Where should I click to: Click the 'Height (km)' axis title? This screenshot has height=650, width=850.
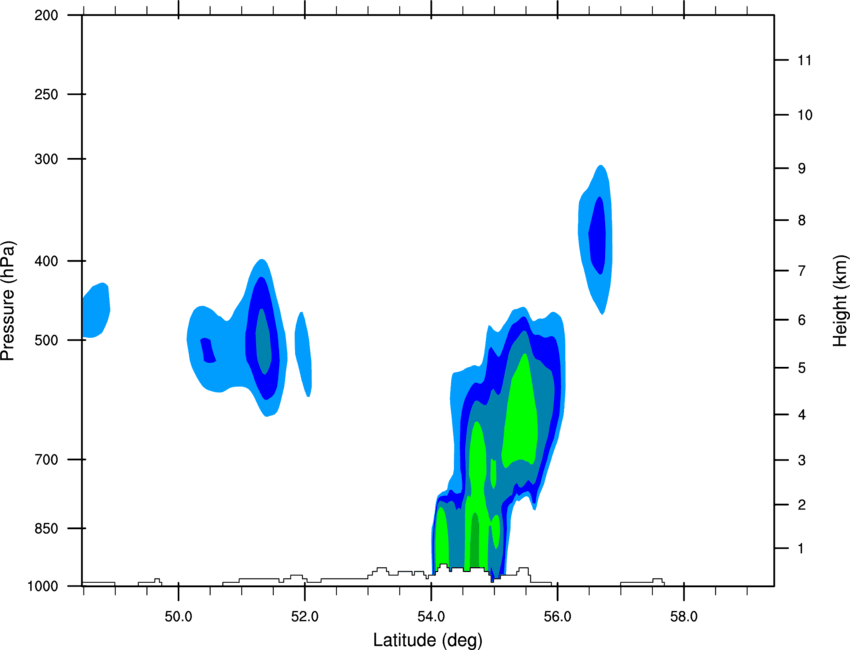[x=840, y=300]
